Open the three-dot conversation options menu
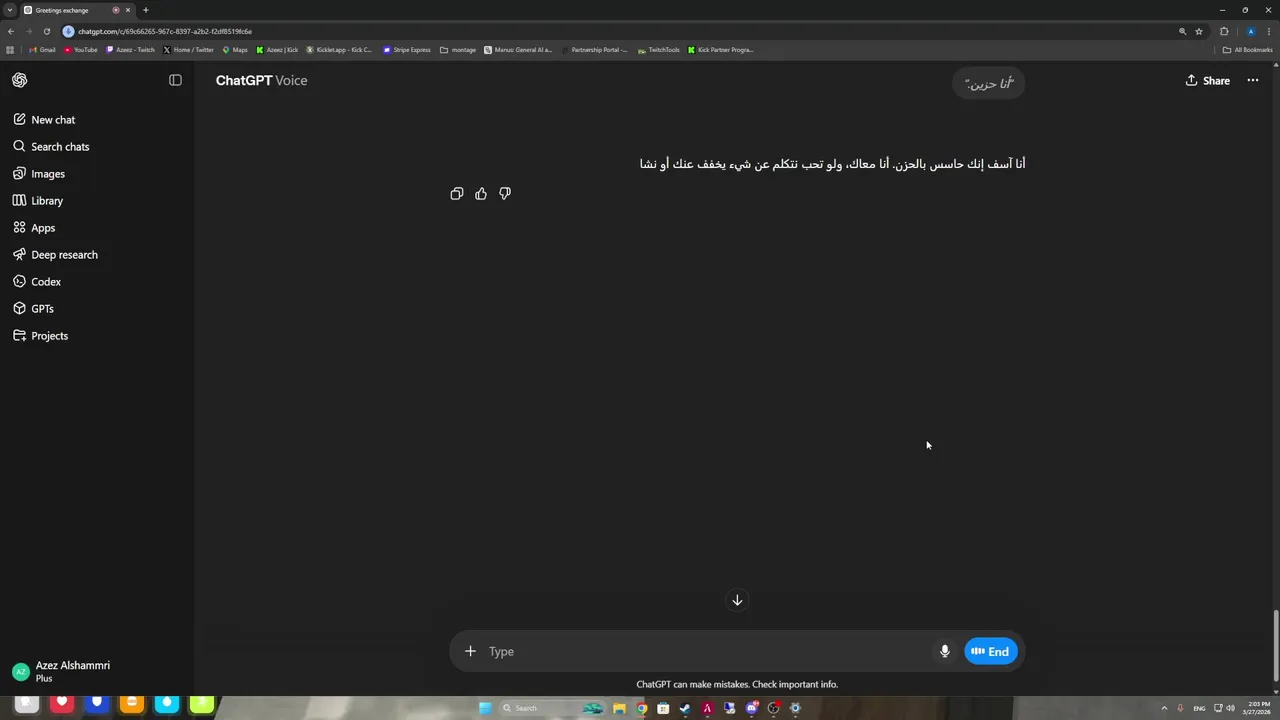The height and width of the screenshot is (720, 1280). tap(1252, 80)
